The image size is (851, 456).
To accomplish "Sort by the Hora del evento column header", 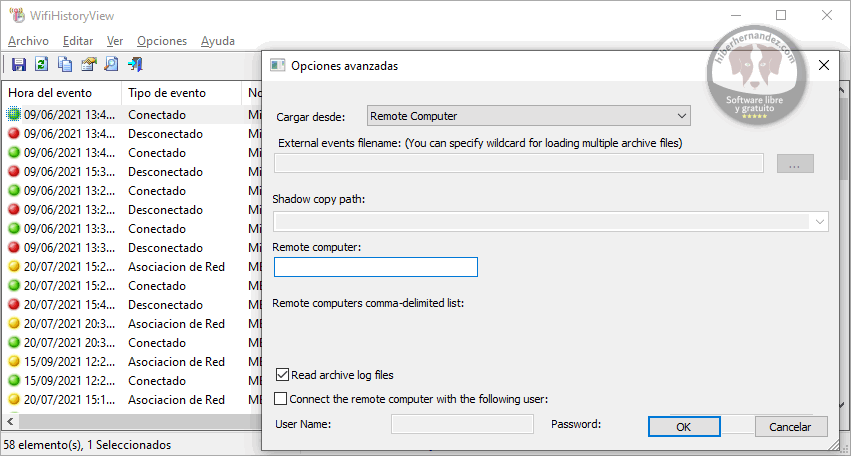I will (x=62, y=93).
